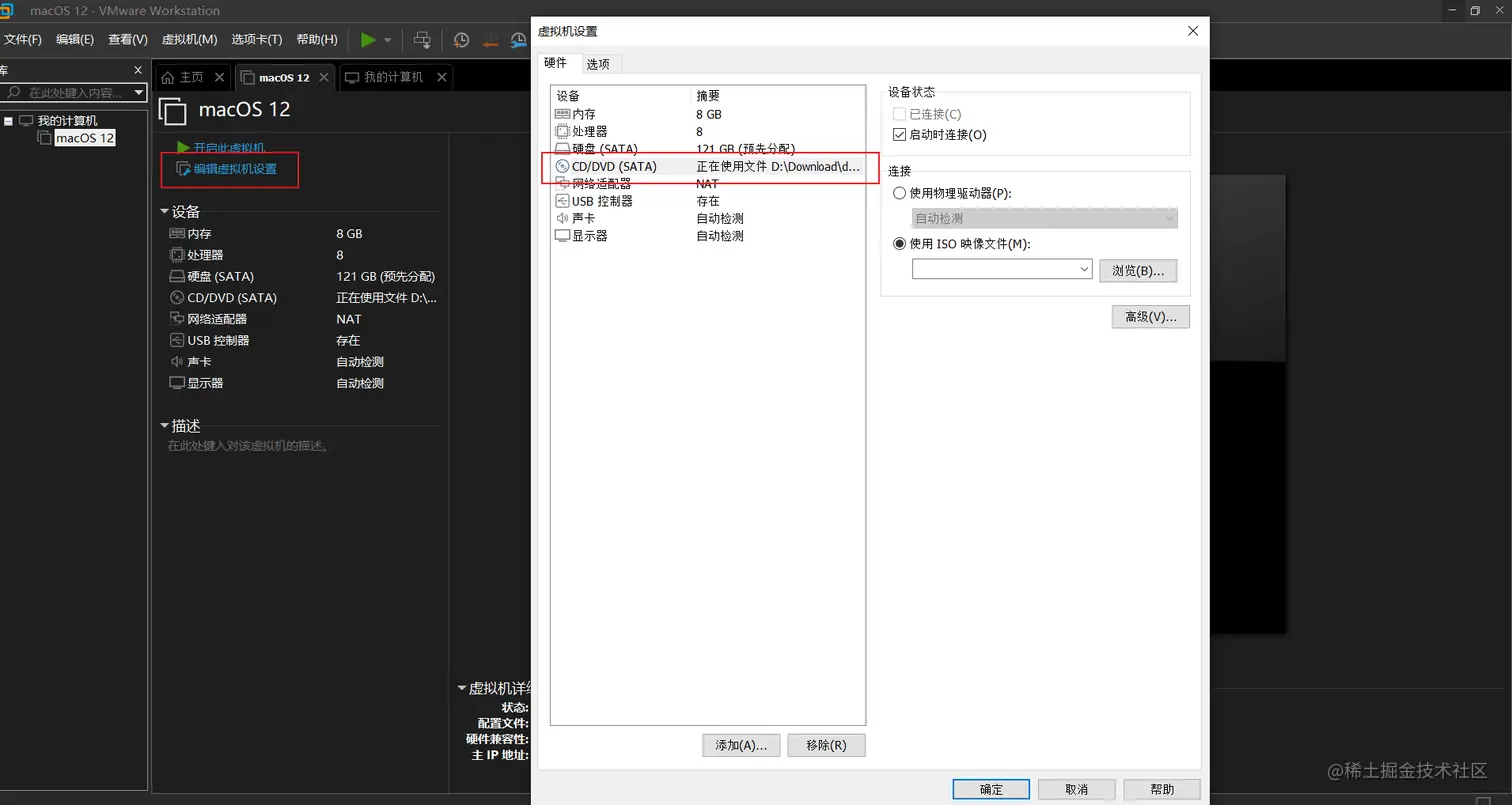The width and height of the screenshot is (1512, 805).
Task: Open the 选项卡(T) menu
Action: point(257,40)
